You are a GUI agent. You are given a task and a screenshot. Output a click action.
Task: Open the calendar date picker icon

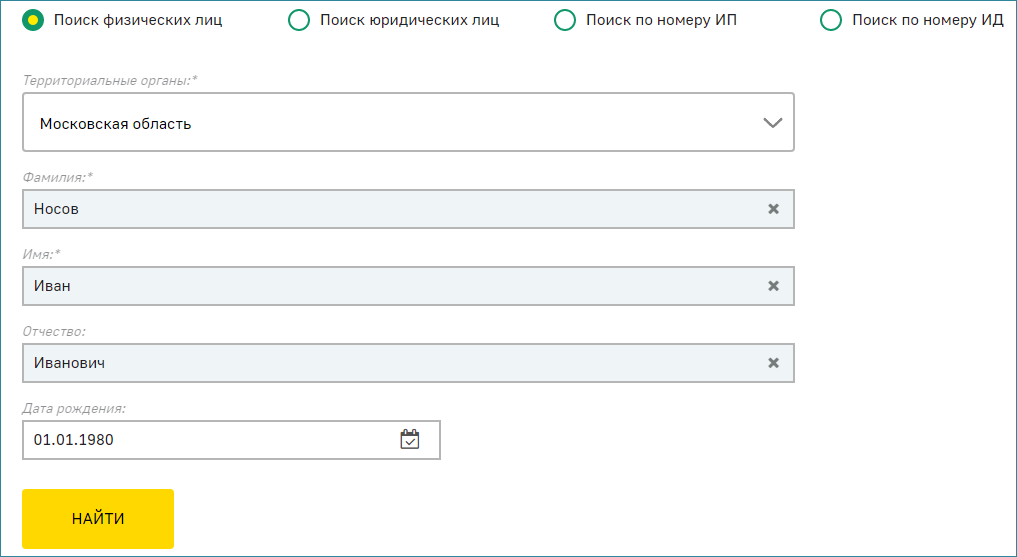click(410, 440)
